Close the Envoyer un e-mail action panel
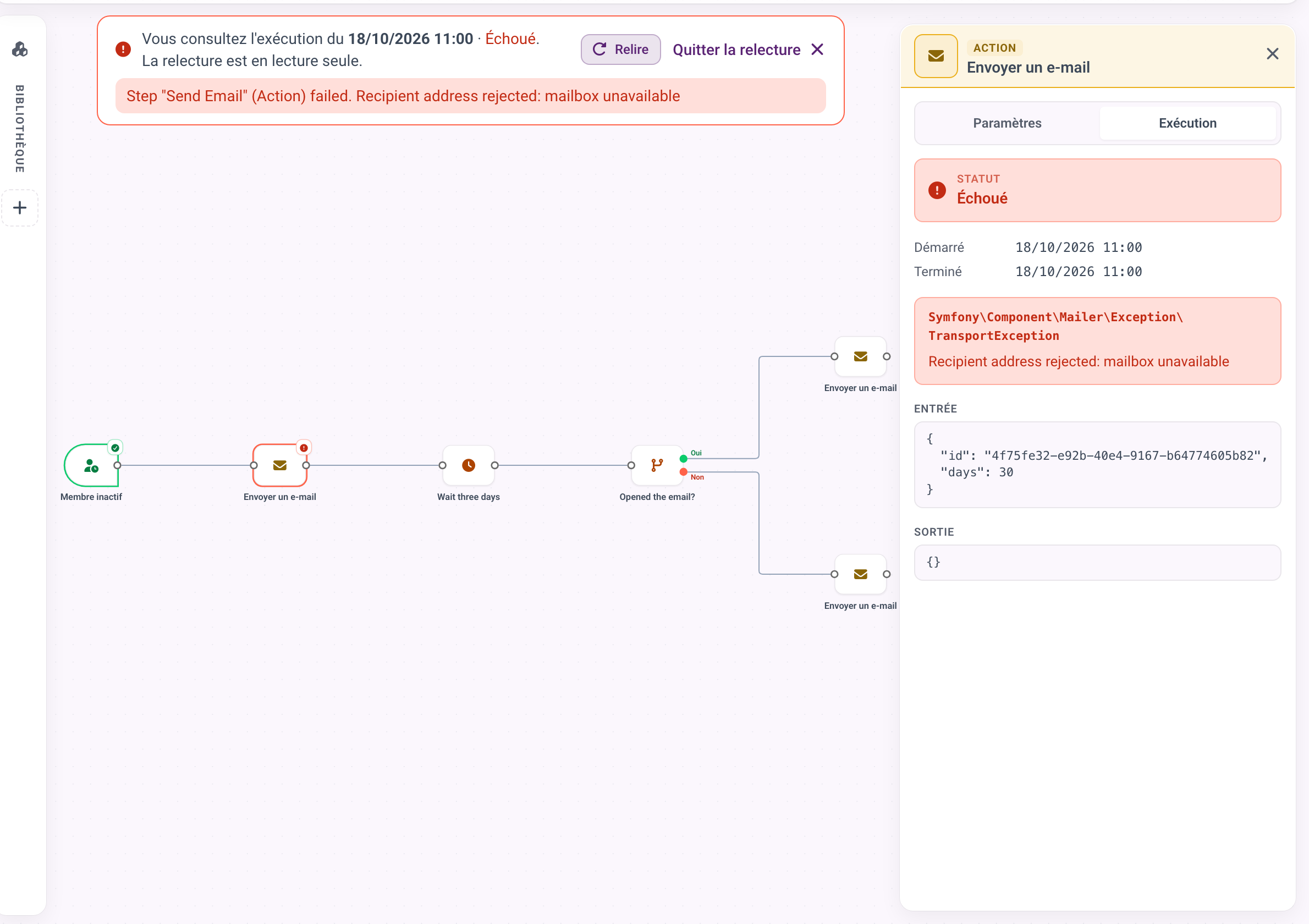 (x=1273, y=53)
